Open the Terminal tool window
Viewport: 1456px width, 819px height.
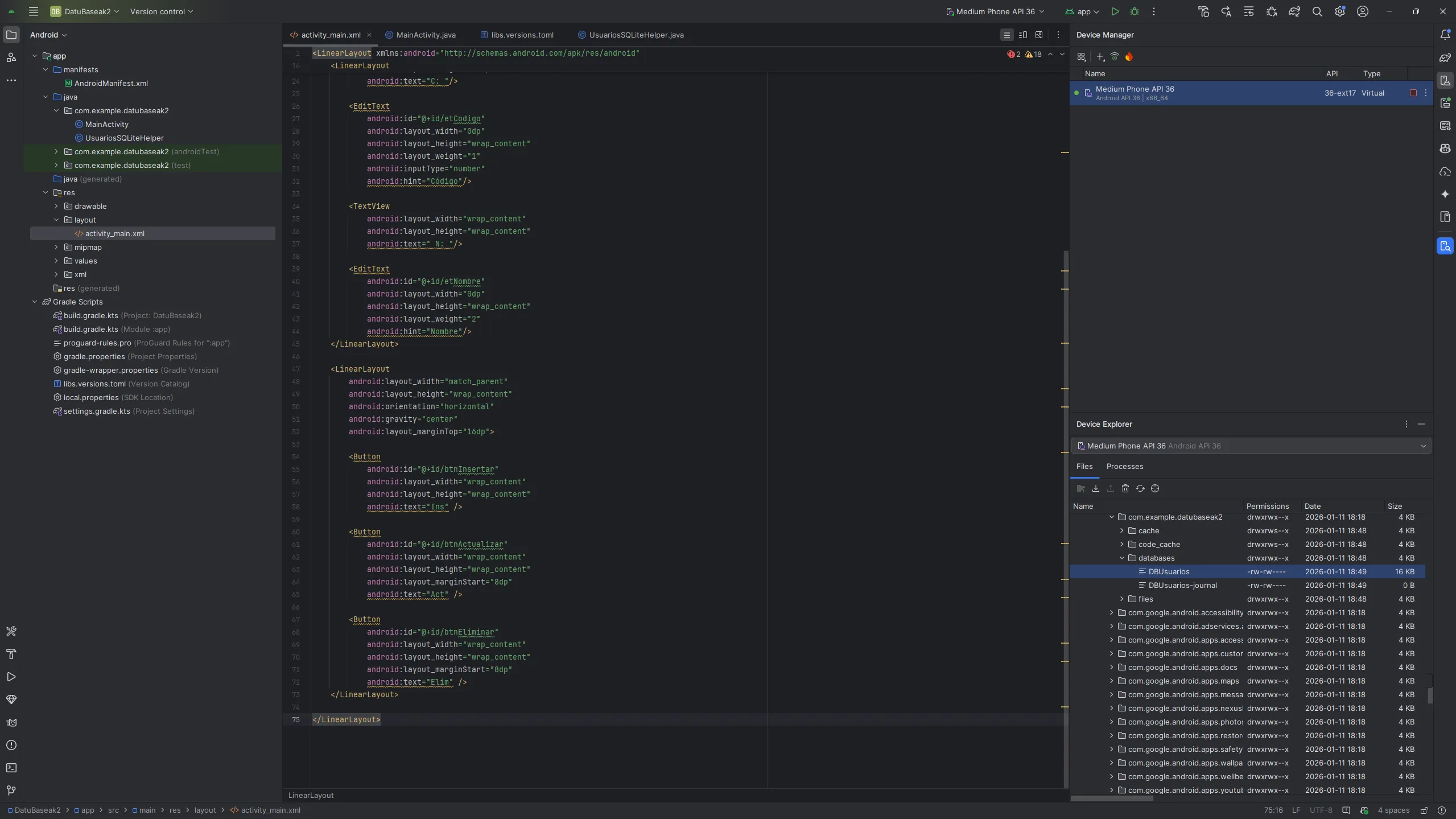point(11,768)
